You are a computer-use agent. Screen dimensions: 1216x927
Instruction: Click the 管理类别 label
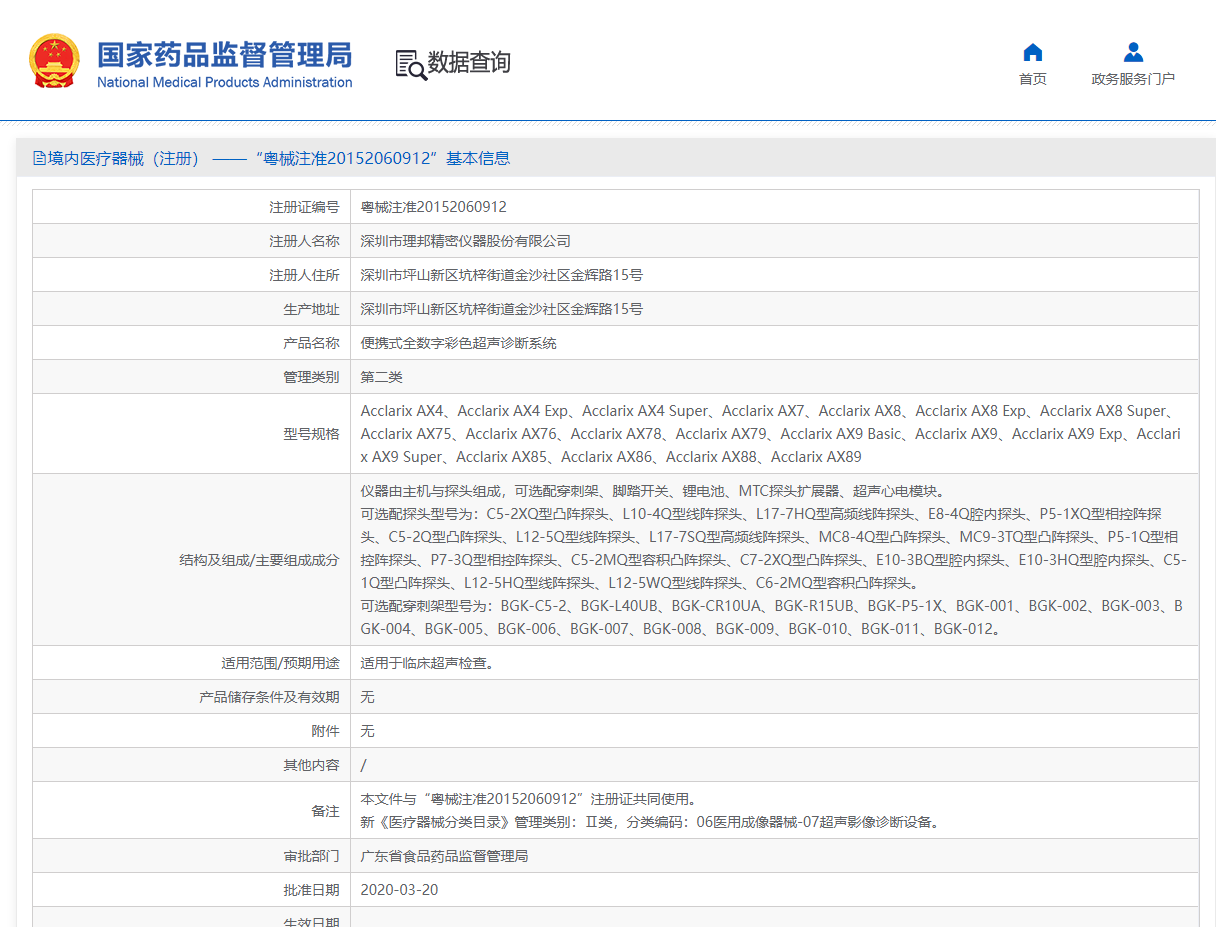[x=311, y=377]
